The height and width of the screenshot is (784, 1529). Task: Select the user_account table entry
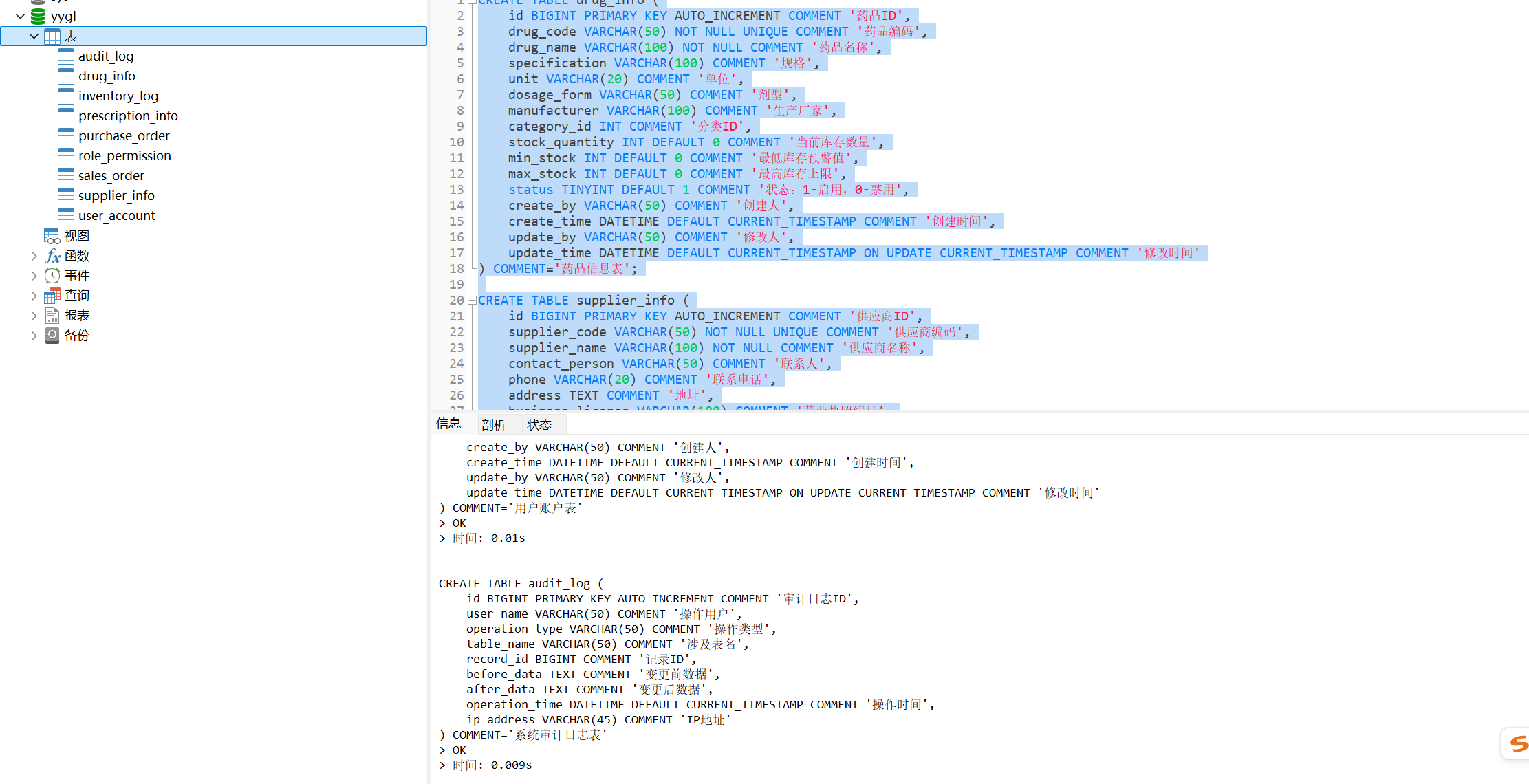pos(117,216)
